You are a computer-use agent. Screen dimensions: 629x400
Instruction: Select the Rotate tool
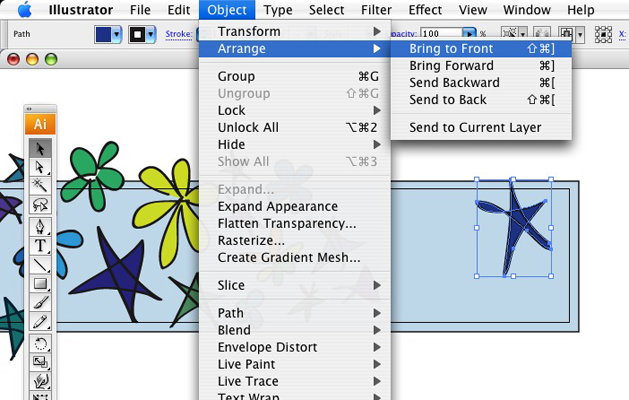pyautogui.click(x=40, y=343)
